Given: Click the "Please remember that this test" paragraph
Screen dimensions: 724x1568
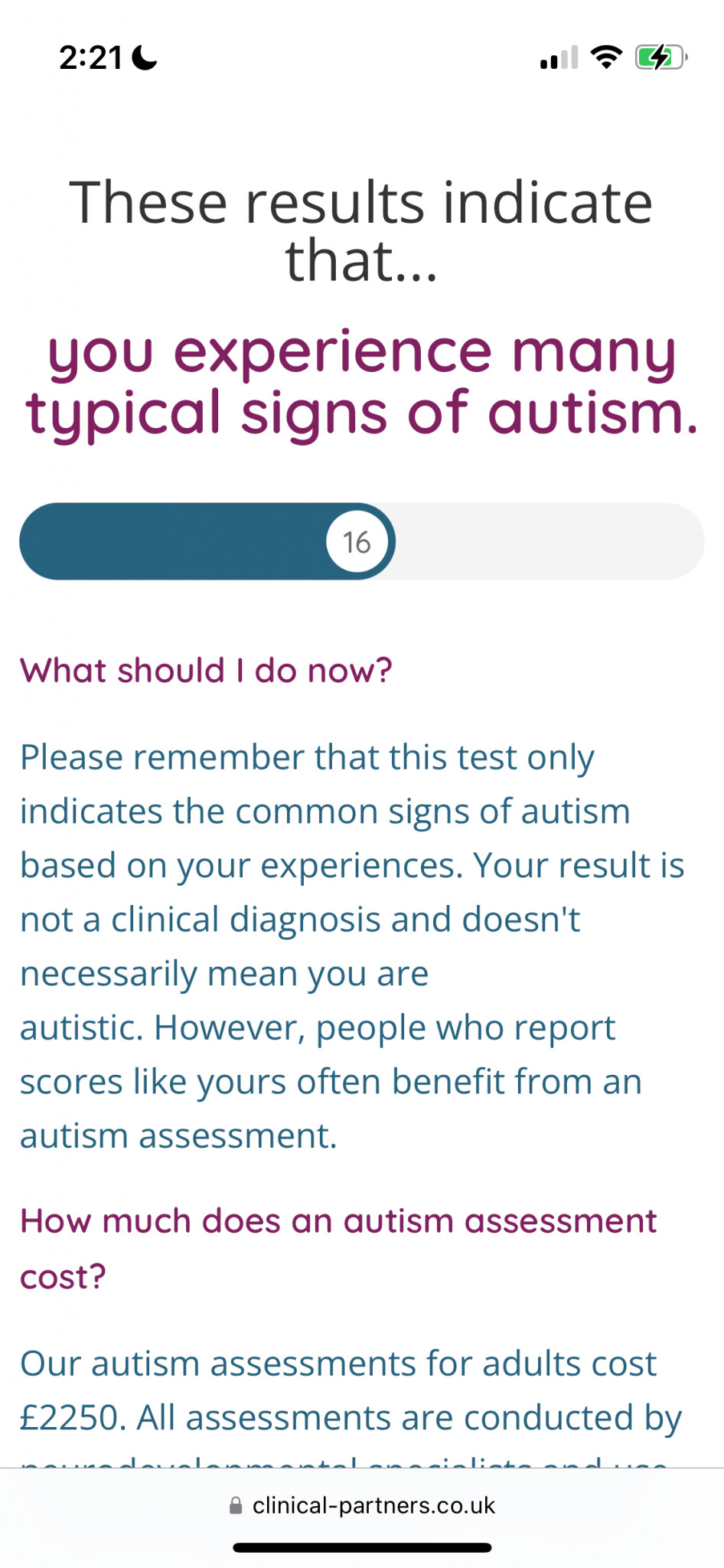Looking at the screenshot, I should point(307,758).
